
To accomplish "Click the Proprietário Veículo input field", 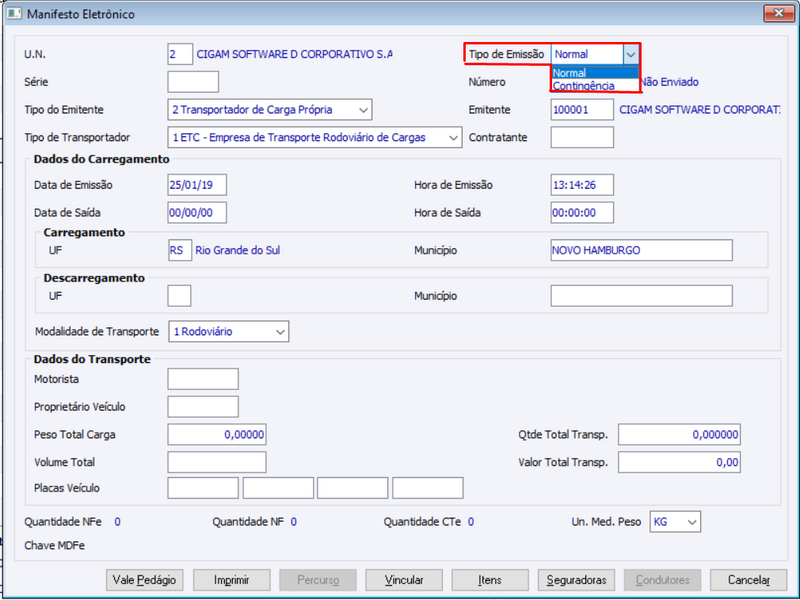I will (203, 407).
